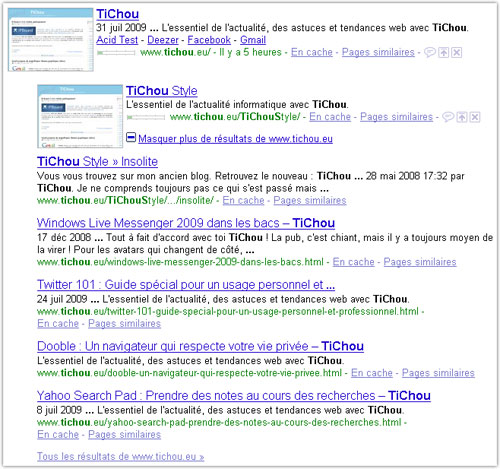Remove the TiChou Style result with X icon
This screenshot has width=500, height=469.
click(475, 117)
